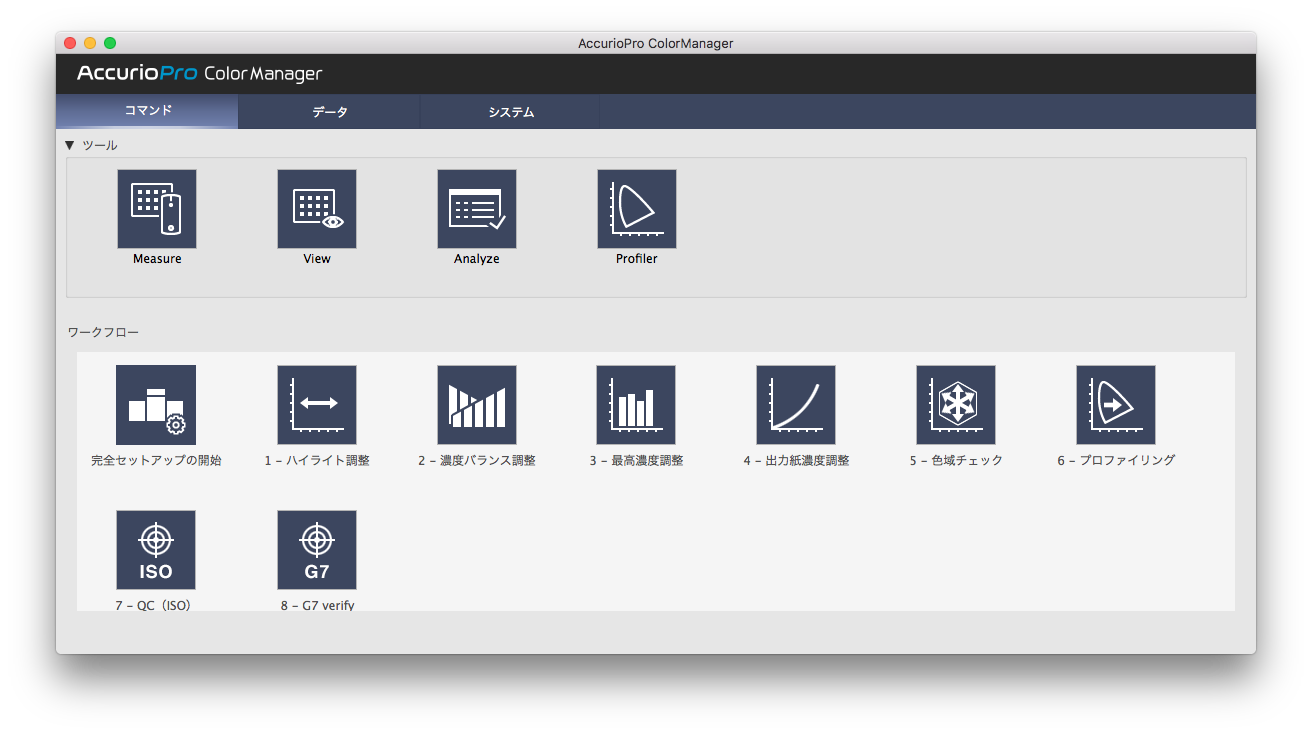1312x734 pixels.
Task: Open 4 – 出力紙濃度調整 workflow icon
Action: coord(796,405)
